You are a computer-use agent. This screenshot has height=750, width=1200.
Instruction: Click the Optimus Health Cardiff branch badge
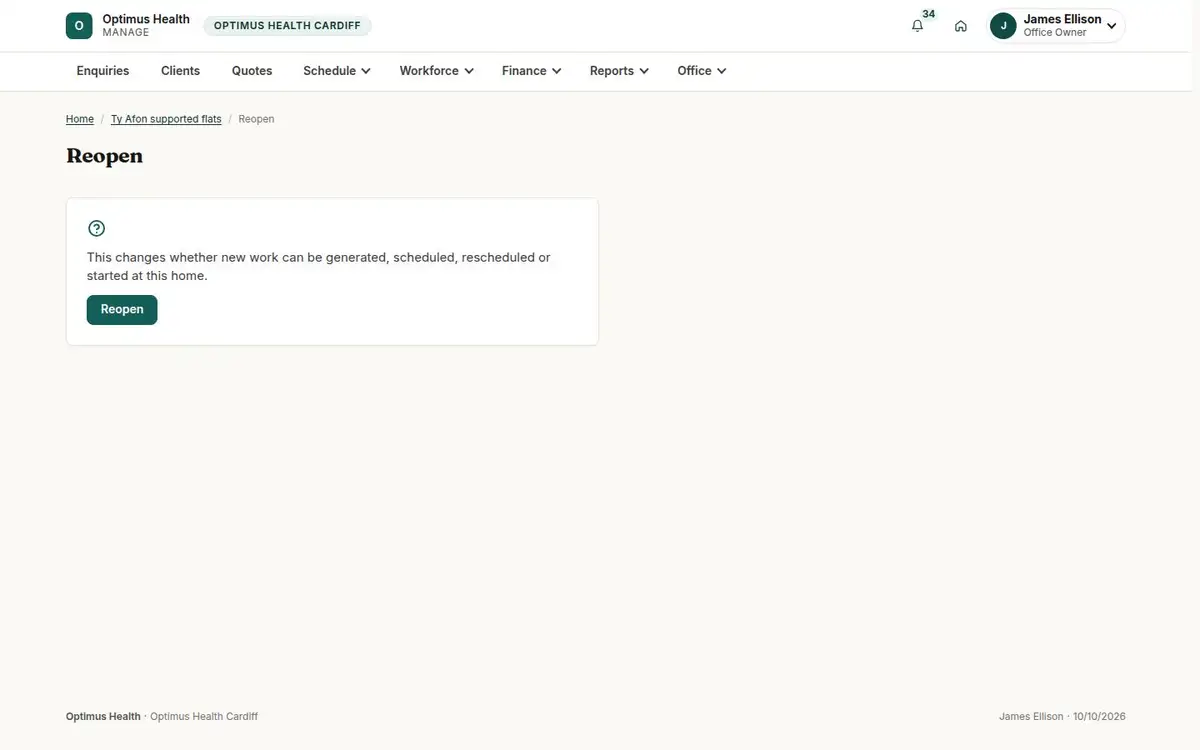(287, 26)
